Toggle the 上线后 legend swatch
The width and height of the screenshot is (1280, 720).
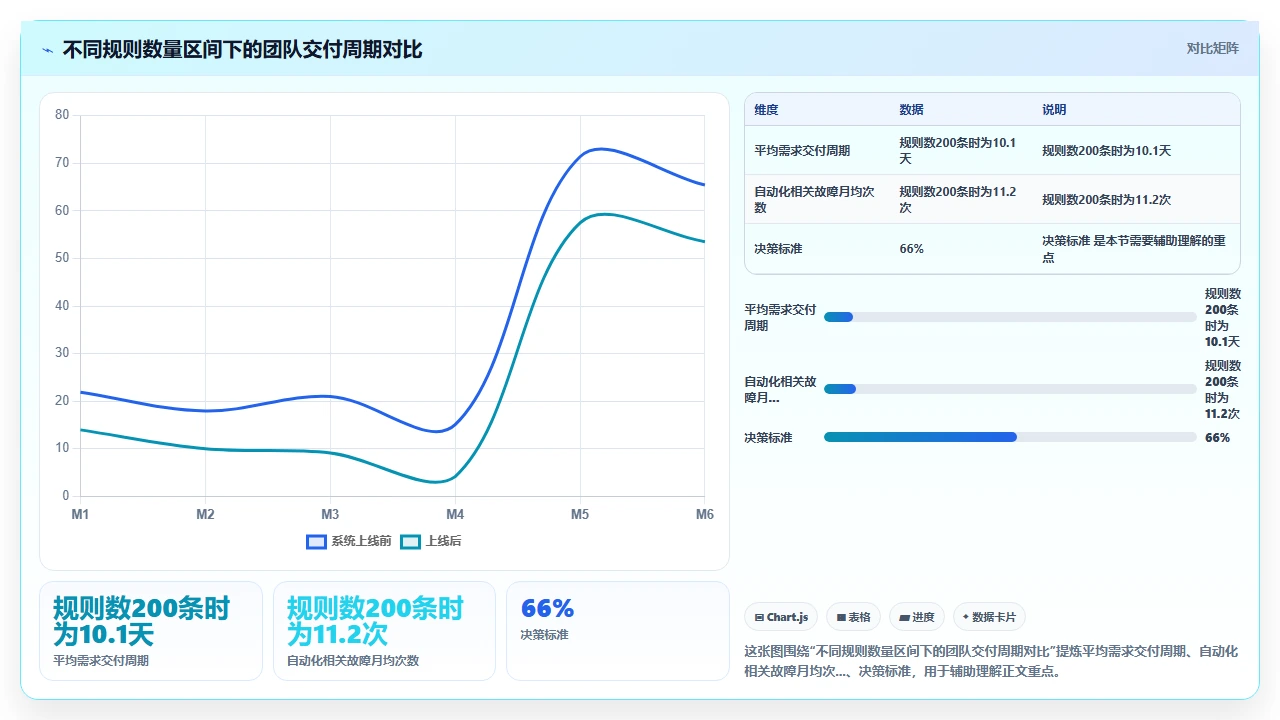(411, 541)
